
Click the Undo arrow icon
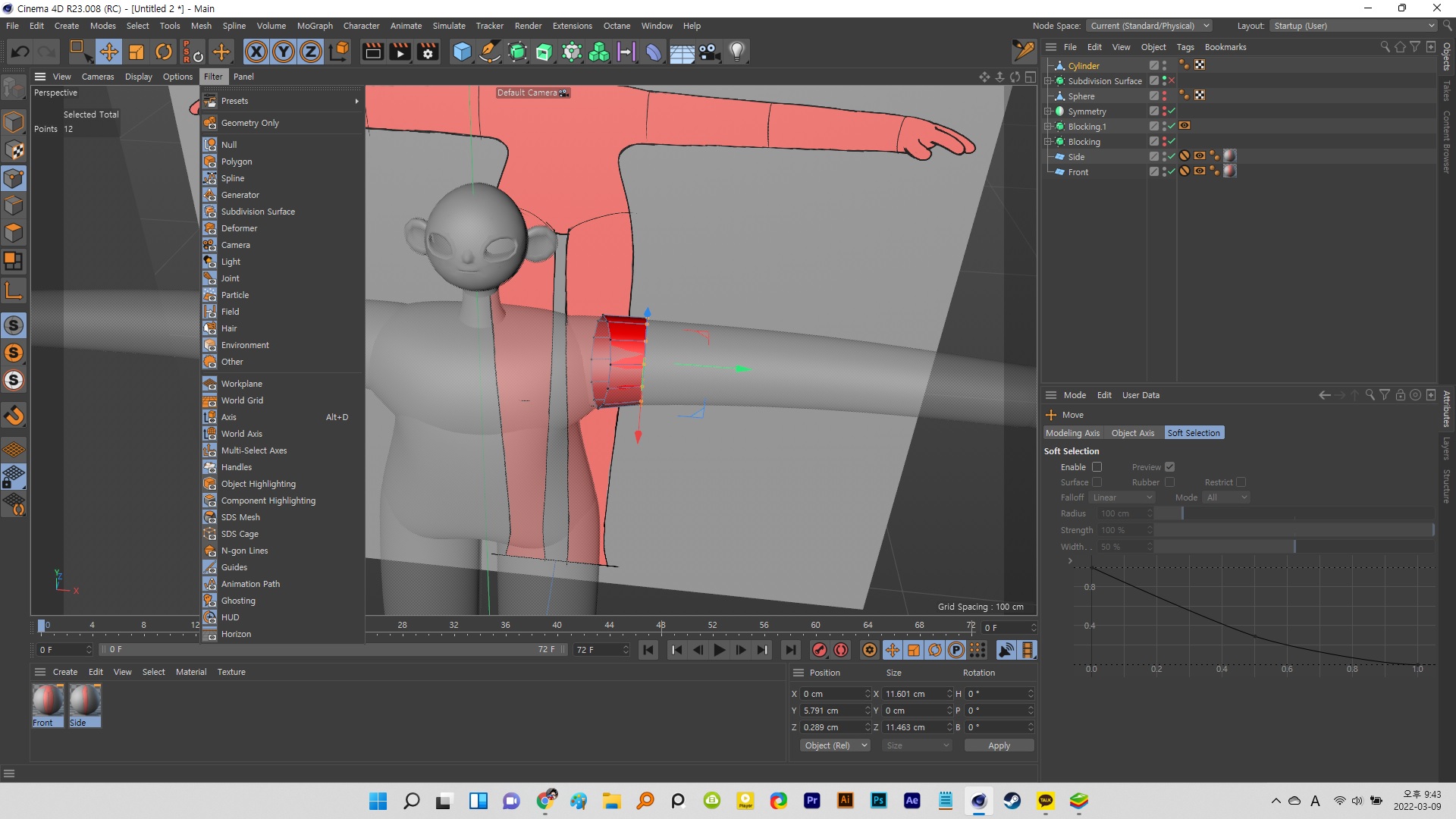coord(20,52)
